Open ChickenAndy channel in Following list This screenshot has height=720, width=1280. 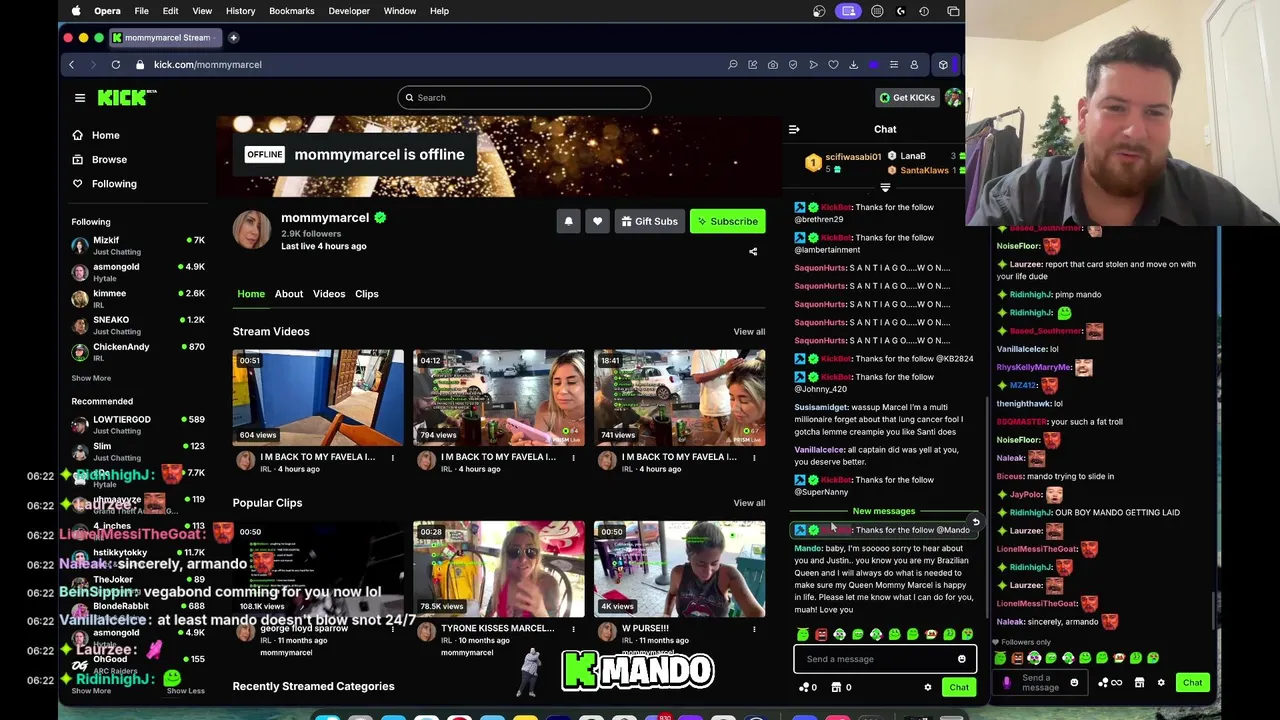(x=138, y=352)
